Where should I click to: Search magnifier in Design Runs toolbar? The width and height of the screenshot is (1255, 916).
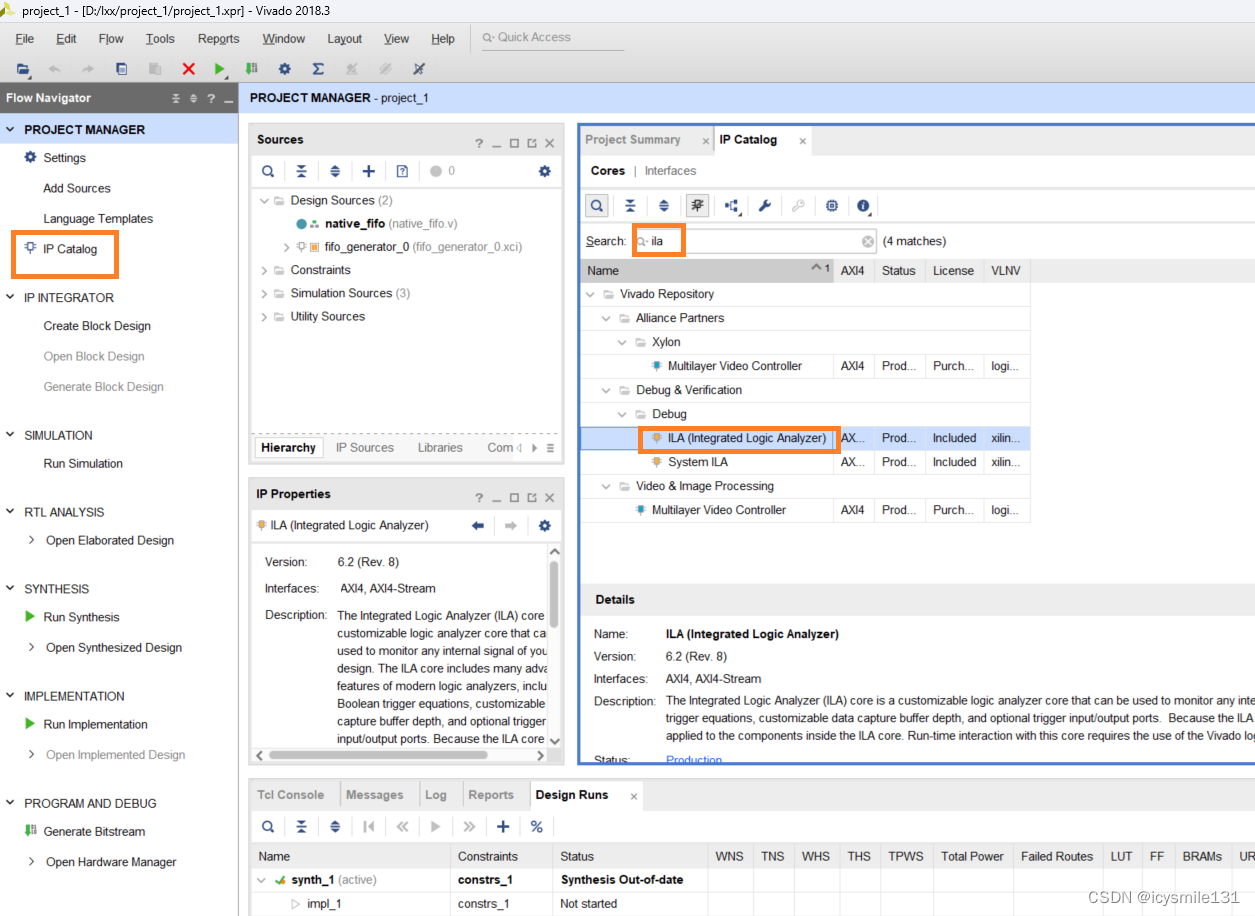tap(268, 826)
